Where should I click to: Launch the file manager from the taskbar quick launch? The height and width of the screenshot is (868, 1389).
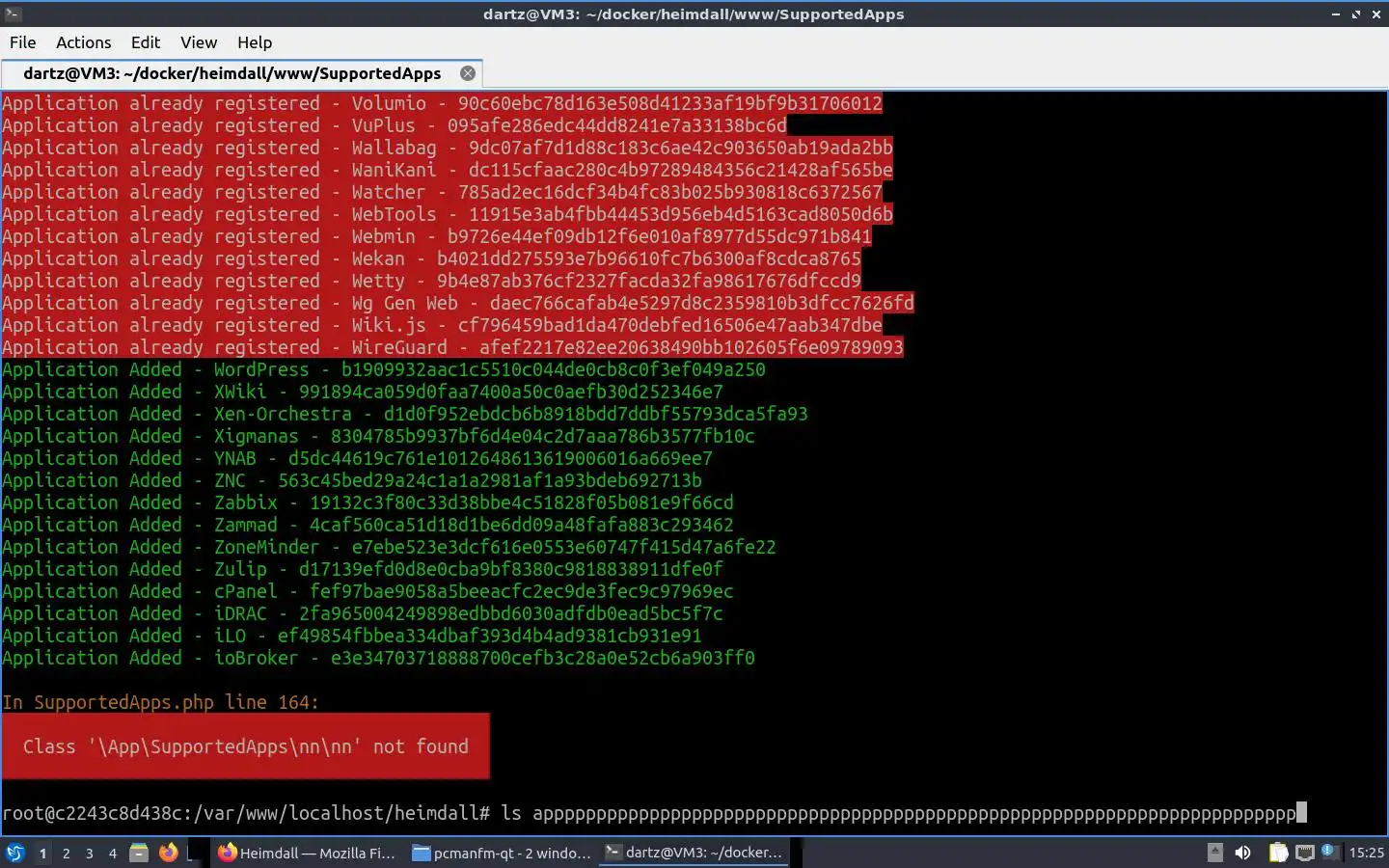139,853
